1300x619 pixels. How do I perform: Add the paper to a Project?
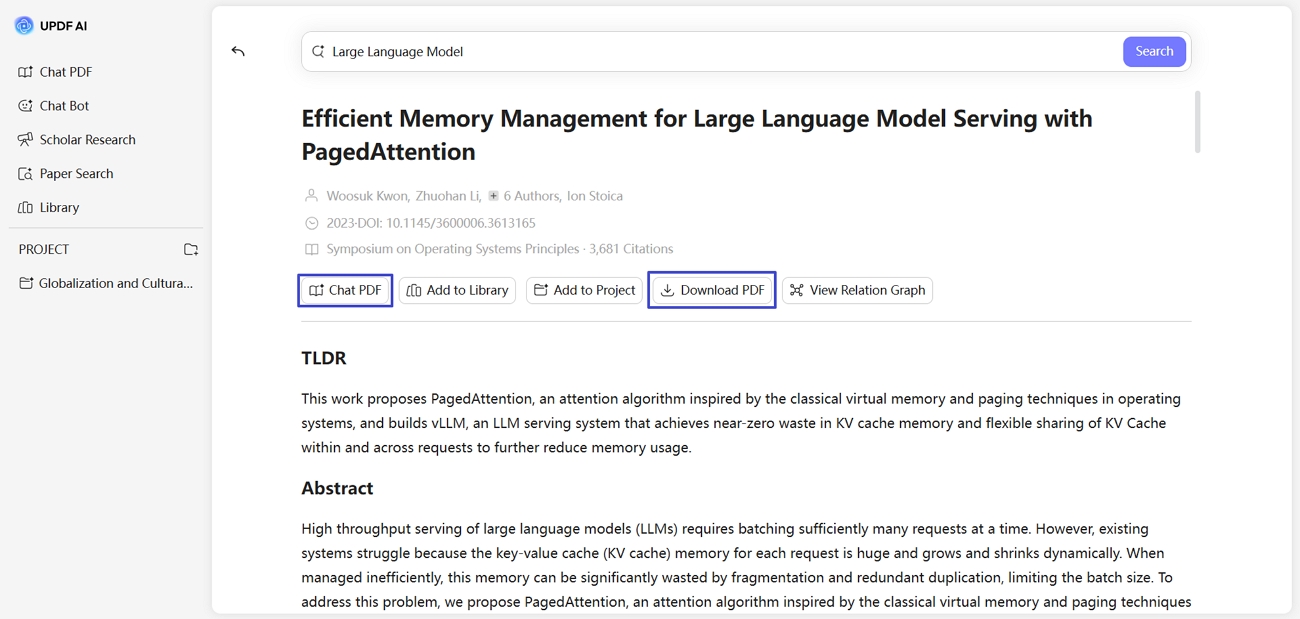(584, 290)
